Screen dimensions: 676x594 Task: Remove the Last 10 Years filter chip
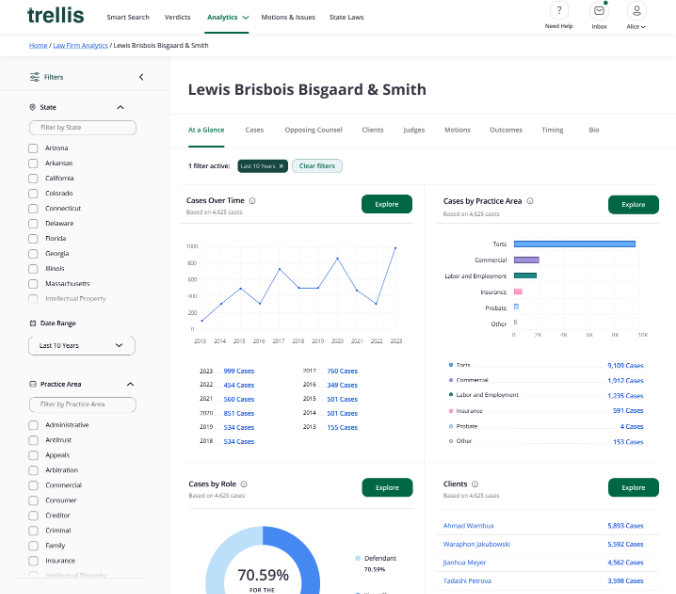(281, 166)
